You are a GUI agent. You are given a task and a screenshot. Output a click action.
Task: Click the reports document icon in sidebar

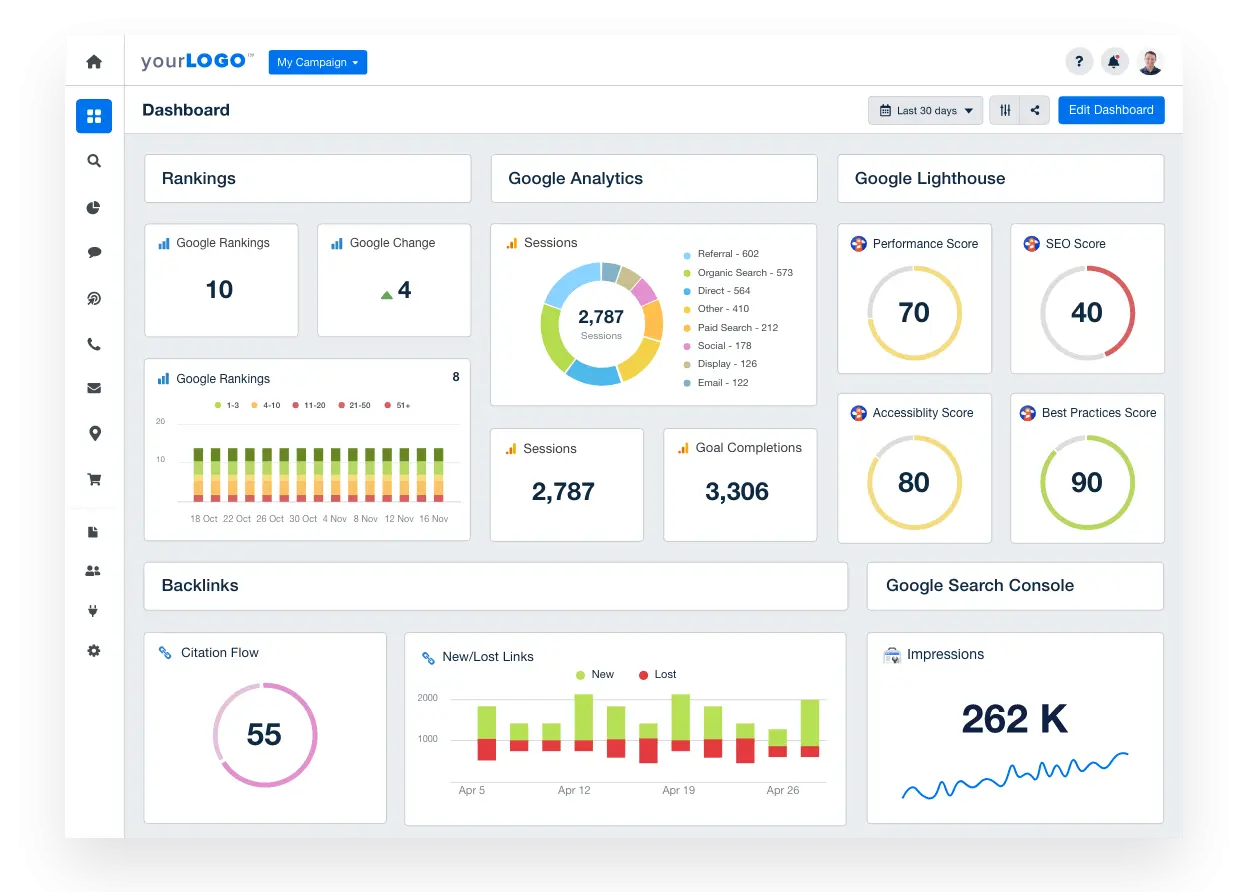pos(93,531)
